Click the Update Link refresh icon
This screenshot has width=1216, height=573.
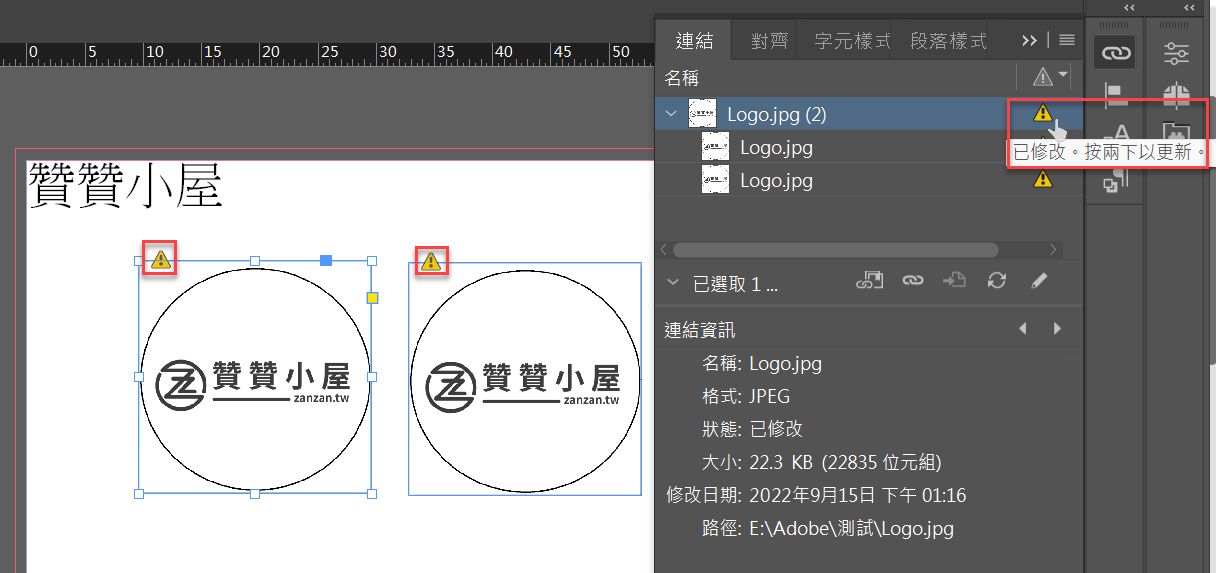(996, 282)
